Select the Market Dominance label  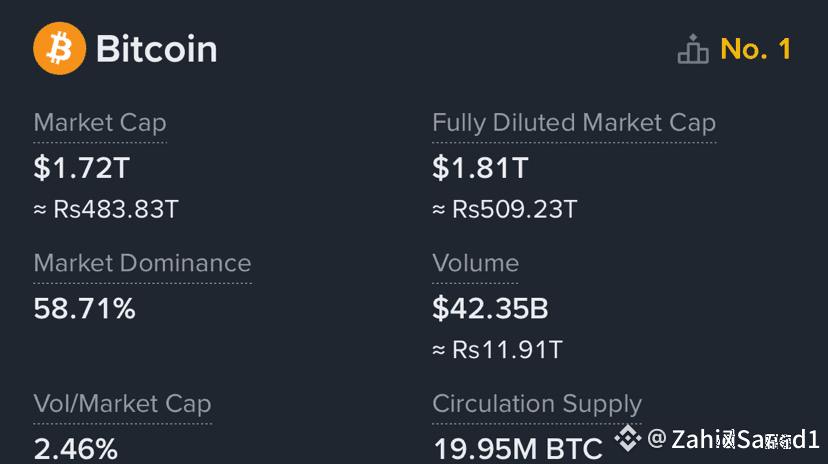tap(142, 263)
